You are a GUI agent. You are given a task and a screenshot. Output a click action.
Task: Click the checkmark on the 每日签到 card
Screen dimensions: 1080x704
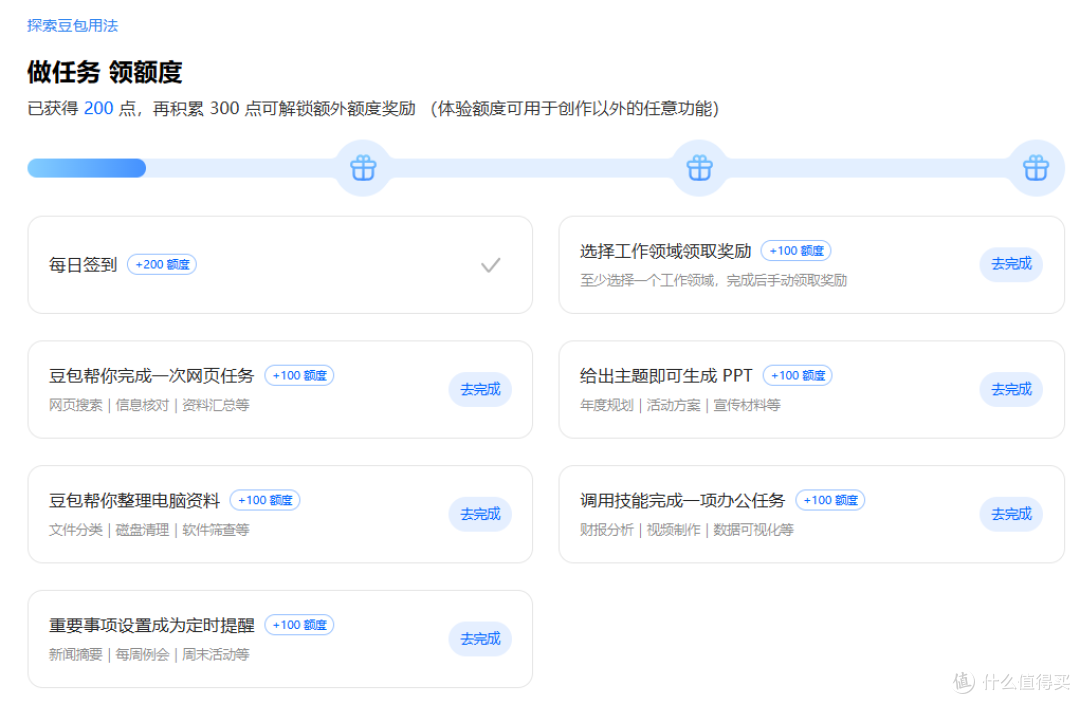pos(490,265)
